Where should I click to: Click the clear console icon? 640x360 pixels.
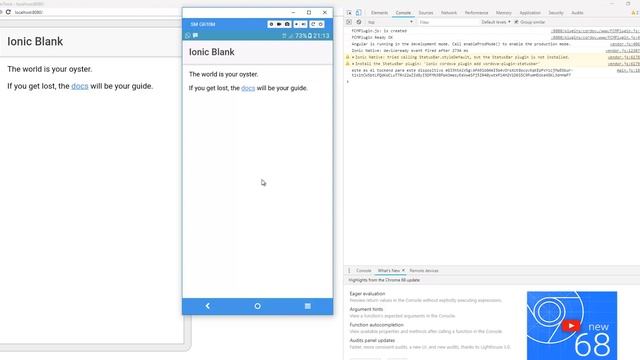[358, 22]
